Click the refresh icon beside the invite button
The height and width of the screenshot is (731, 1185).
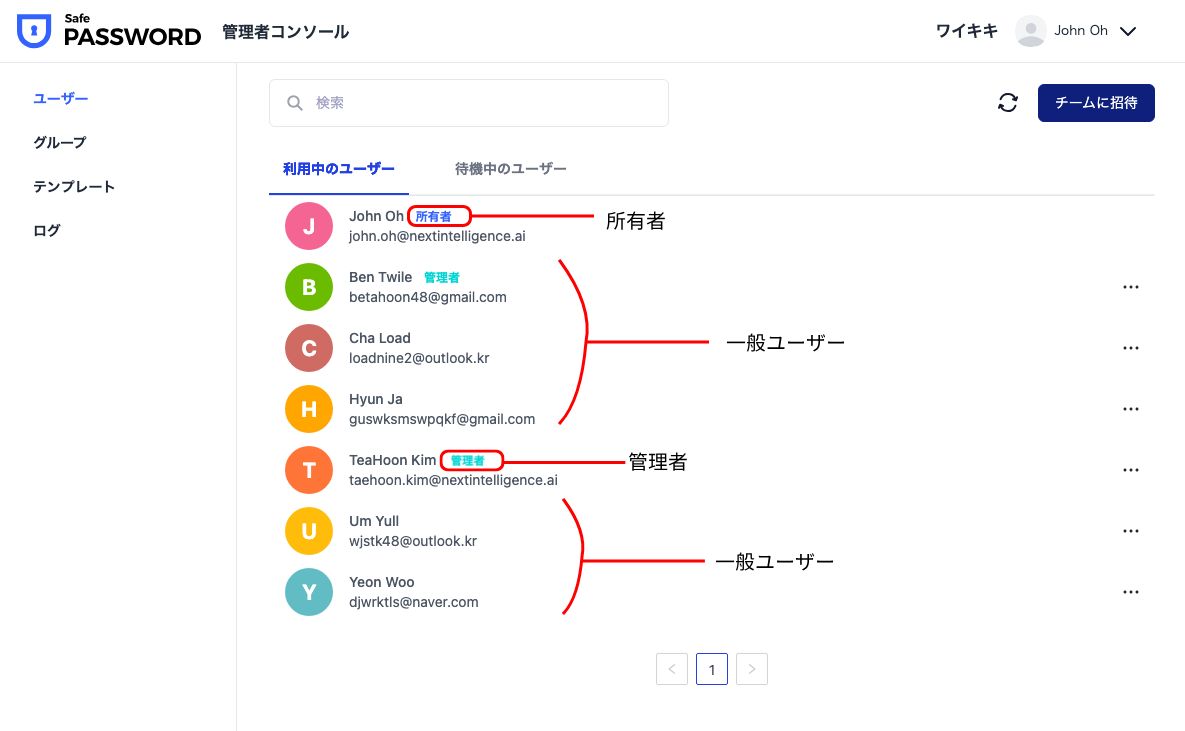pyautogui.click(x=1008, y=103)
